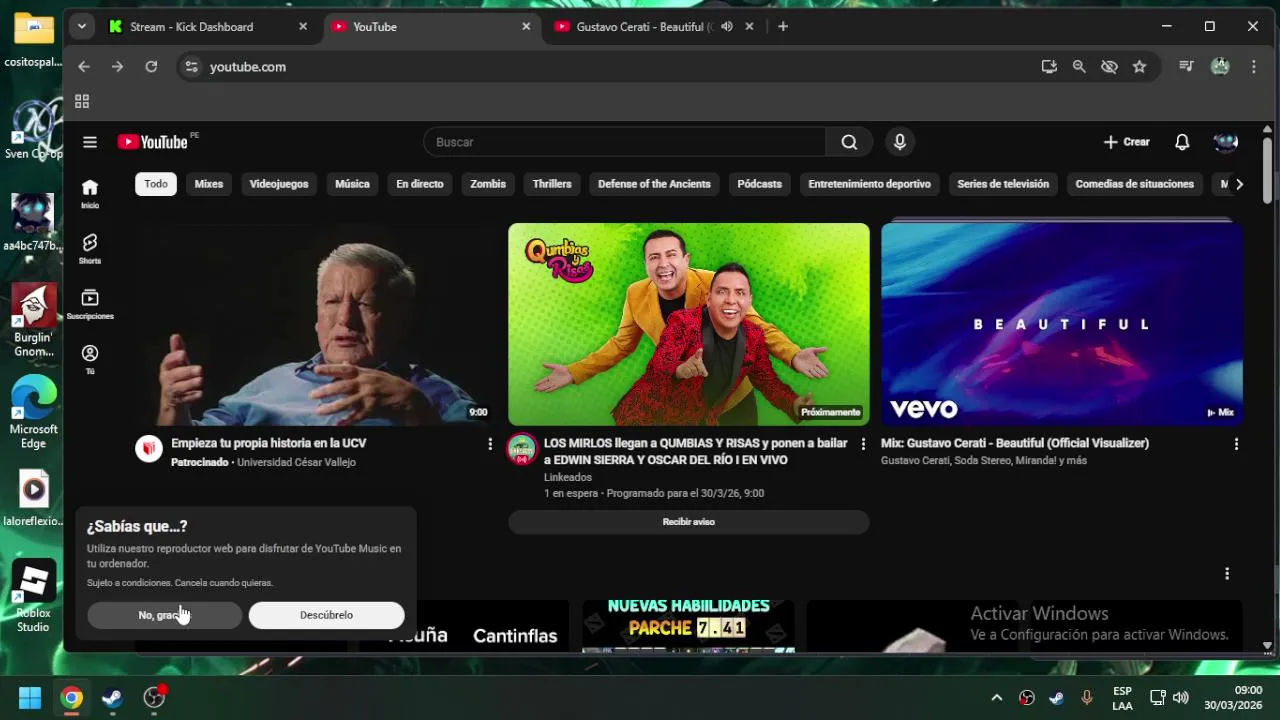Go back in Chrome

[x=84, y=67]
